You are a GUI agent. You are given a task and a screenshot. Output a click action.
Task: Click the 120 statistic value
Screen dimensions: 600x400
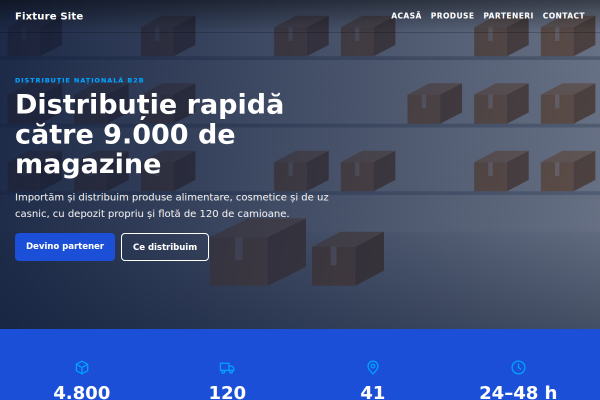click(x=227, y=392)
